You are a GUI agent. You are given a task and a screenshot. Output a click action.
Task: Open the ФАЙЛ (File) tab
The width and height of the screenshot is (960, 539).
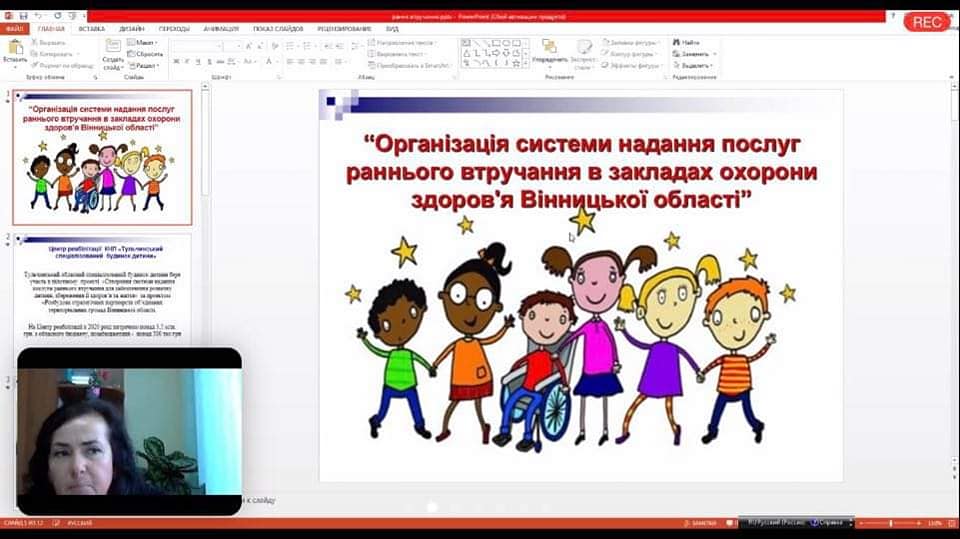[15, 29]
